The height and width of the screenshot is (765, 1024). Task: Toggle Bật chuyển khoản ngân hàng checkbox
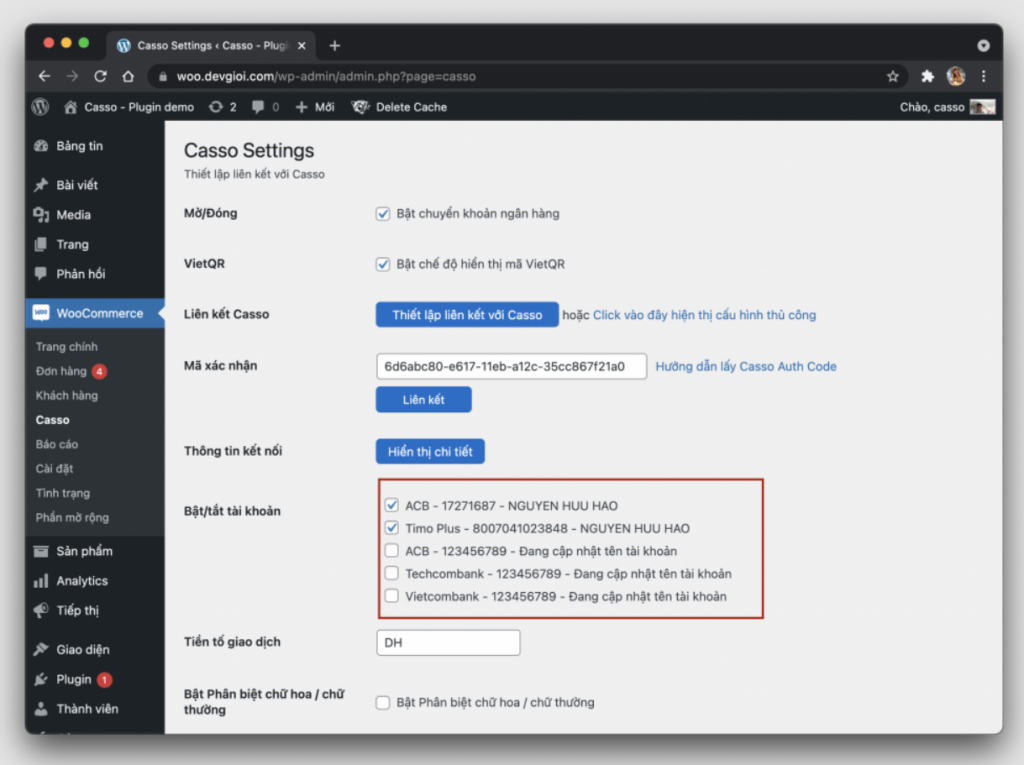click(383, 214)
